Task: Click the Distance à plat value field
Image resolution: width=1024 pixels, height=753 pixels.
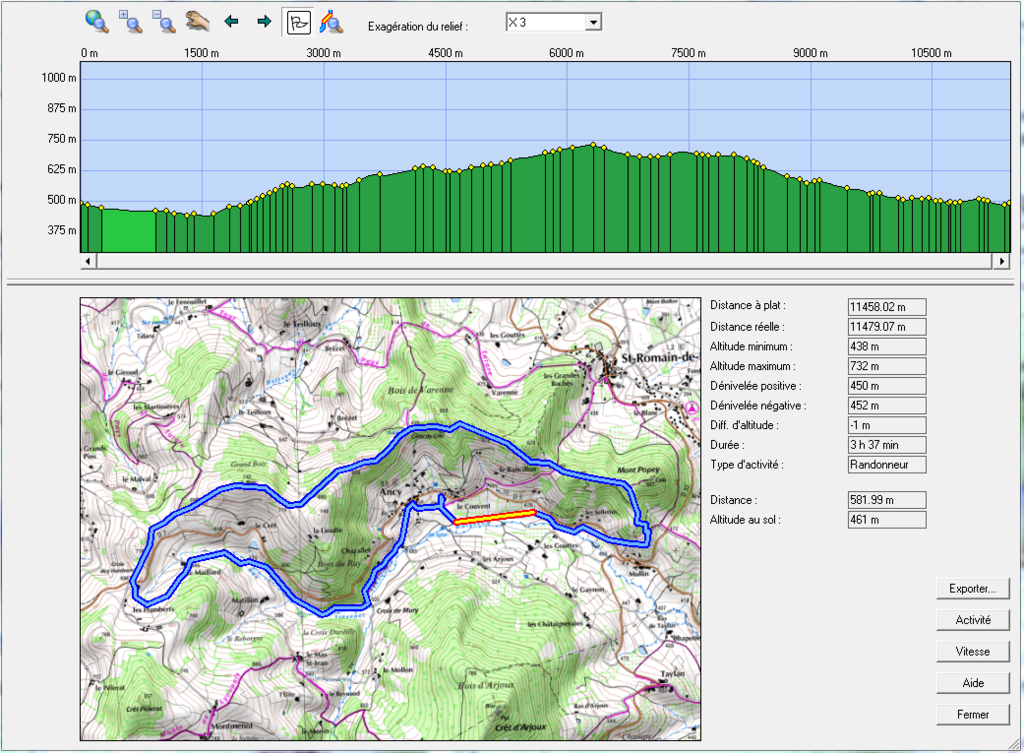Action: coord(887,306)
